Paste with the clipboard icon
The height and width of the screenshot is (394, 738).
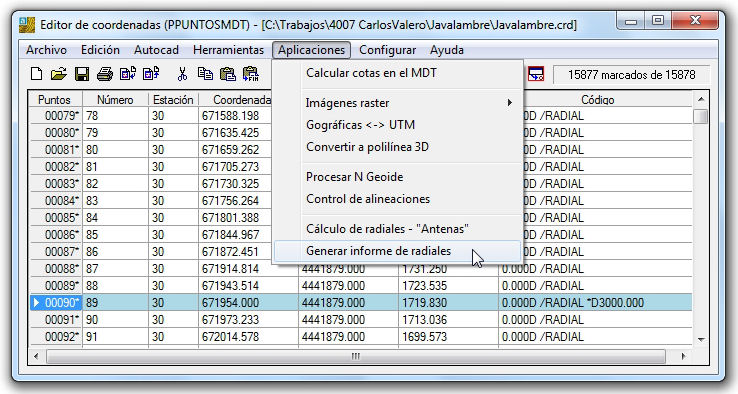228,74
